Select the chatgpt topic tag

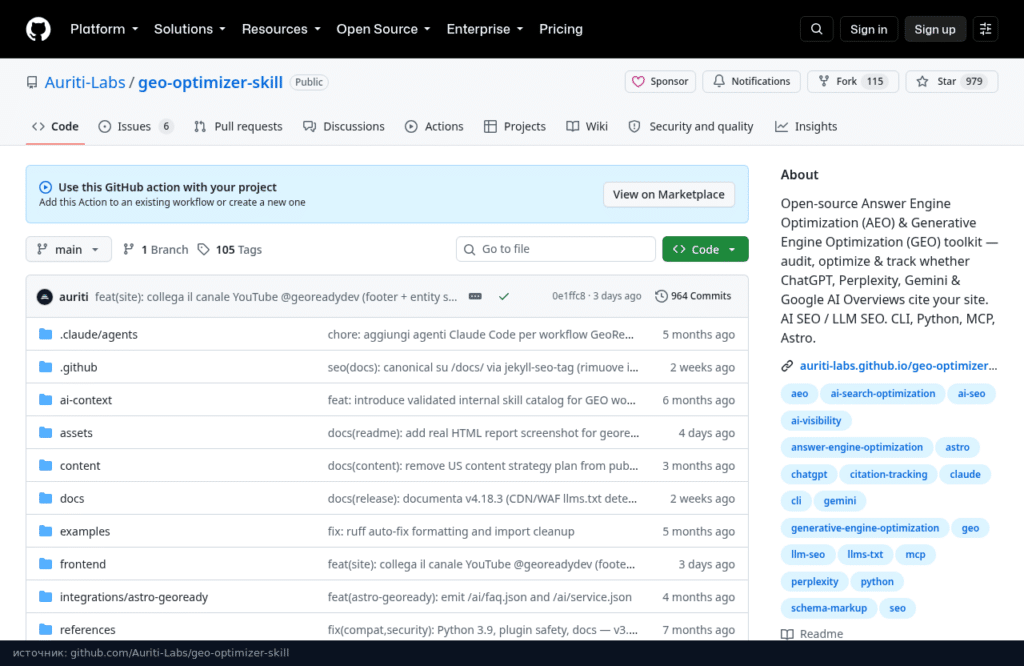tap(808, 474)
